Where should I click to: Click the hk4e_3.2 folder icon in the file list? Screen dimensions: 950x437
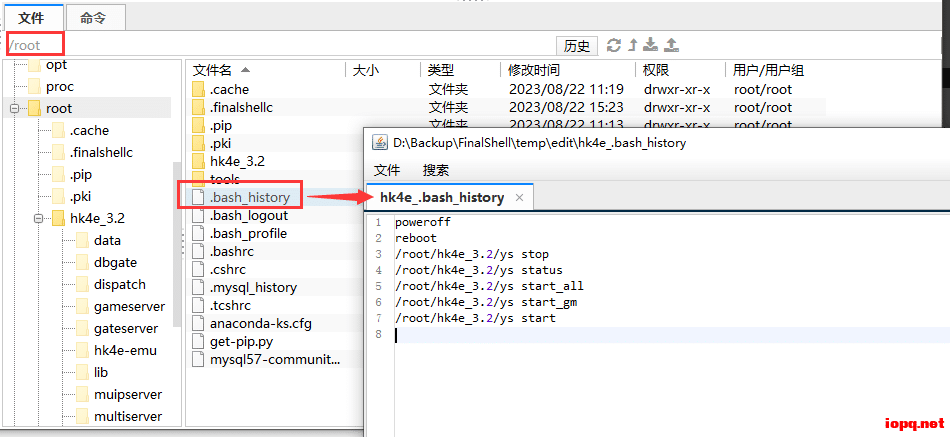(198, 162)
